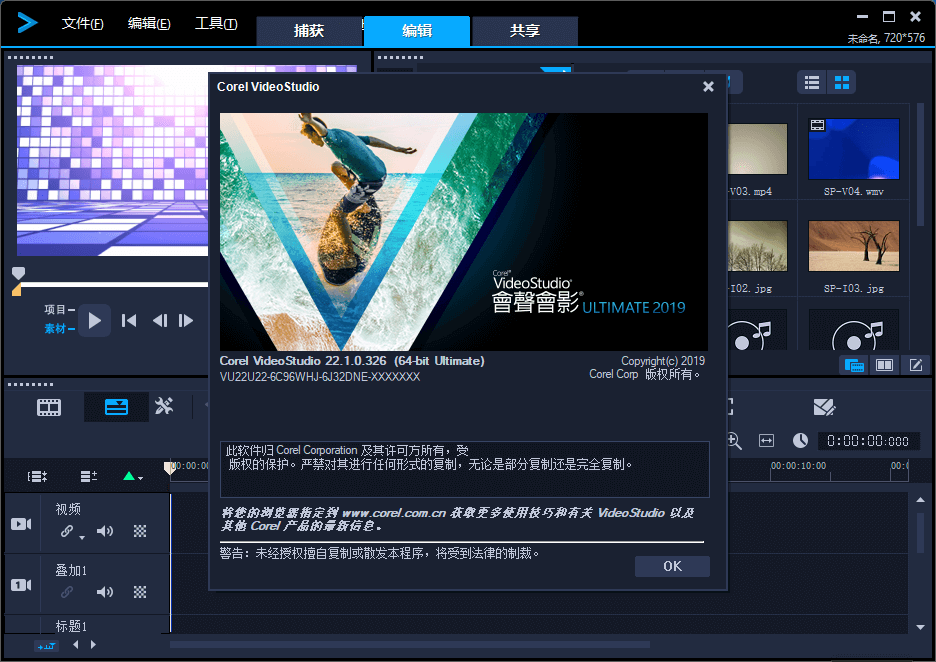The height and width of the screenshot is (662, 936).
Task: Open the ripple editing dropdown arrow
Action: tap(141, 477)
